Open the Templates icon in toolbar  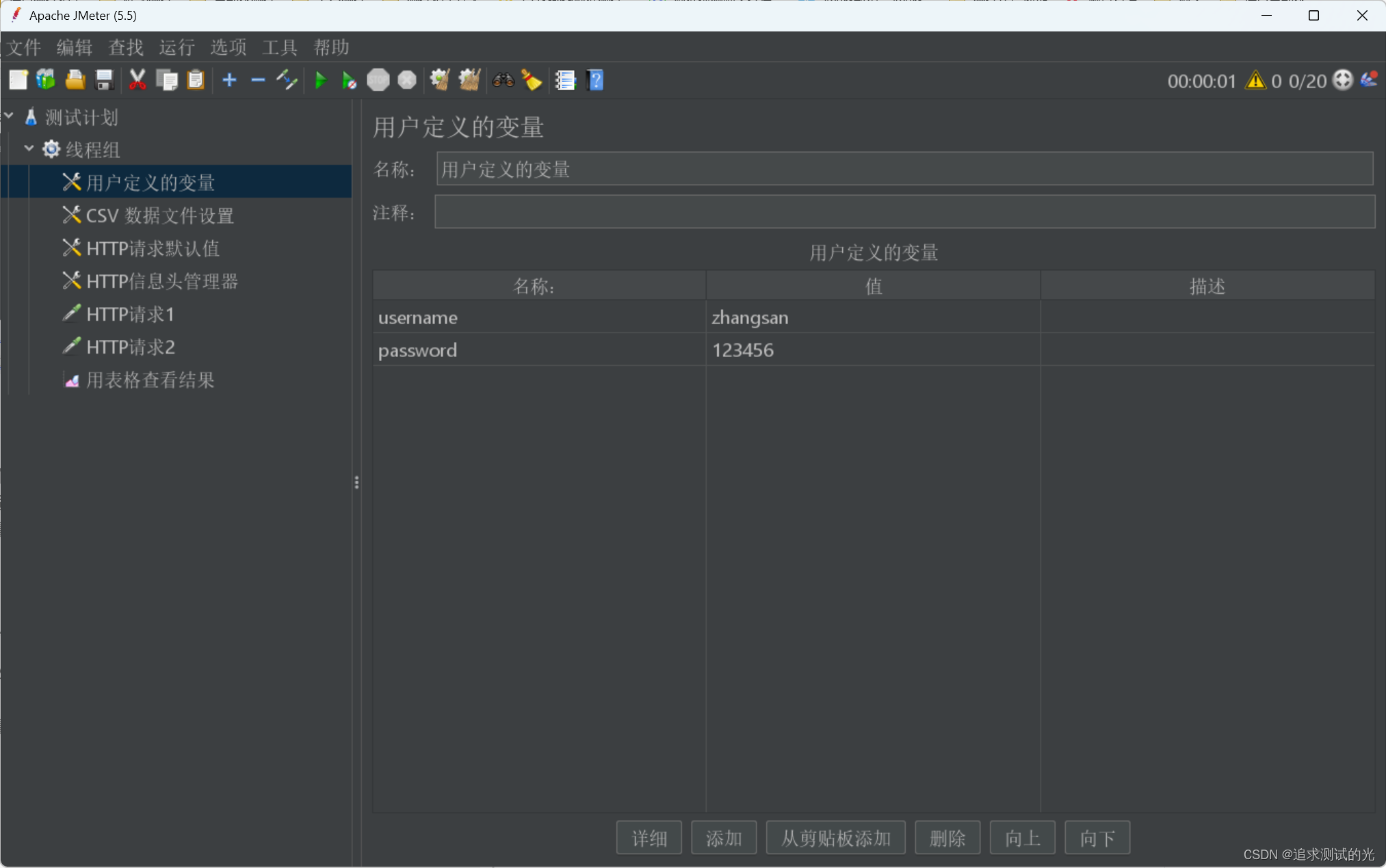point(47,80)
